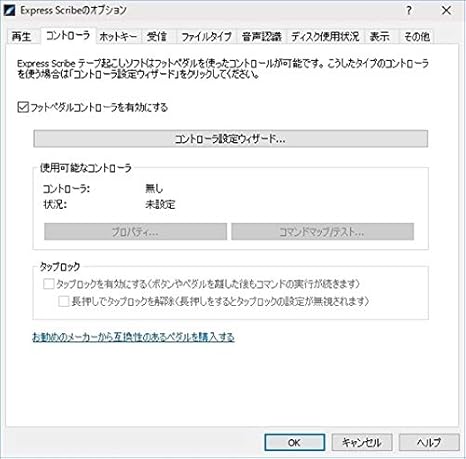Click the disabled プロパティ button
This screenshot has width=466, height=459.
pyautogui.click(x=135, y=232)
